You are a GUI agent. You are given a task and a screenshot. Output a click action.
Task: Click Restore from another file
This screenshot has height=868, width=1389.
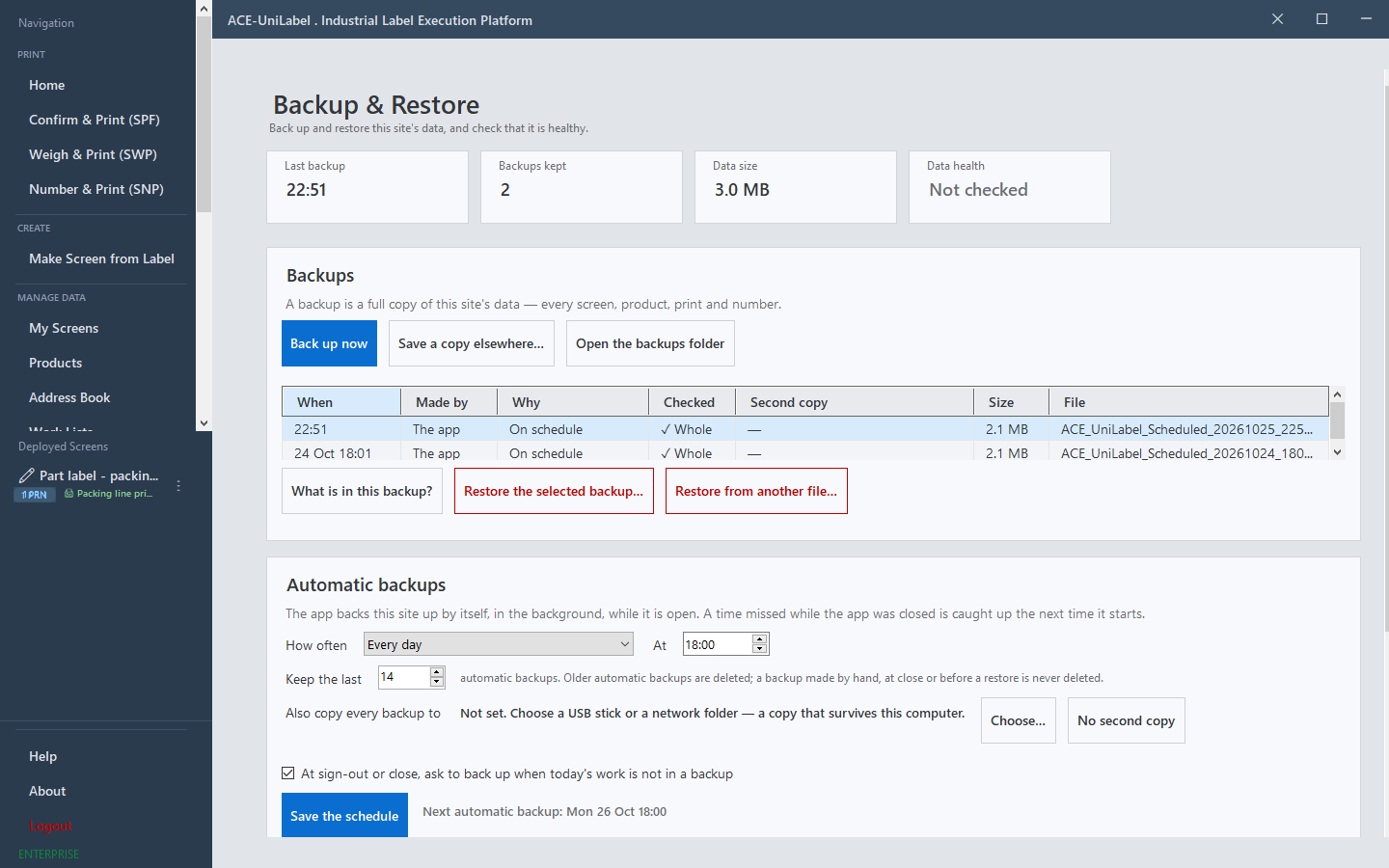[x=756, y=491]
